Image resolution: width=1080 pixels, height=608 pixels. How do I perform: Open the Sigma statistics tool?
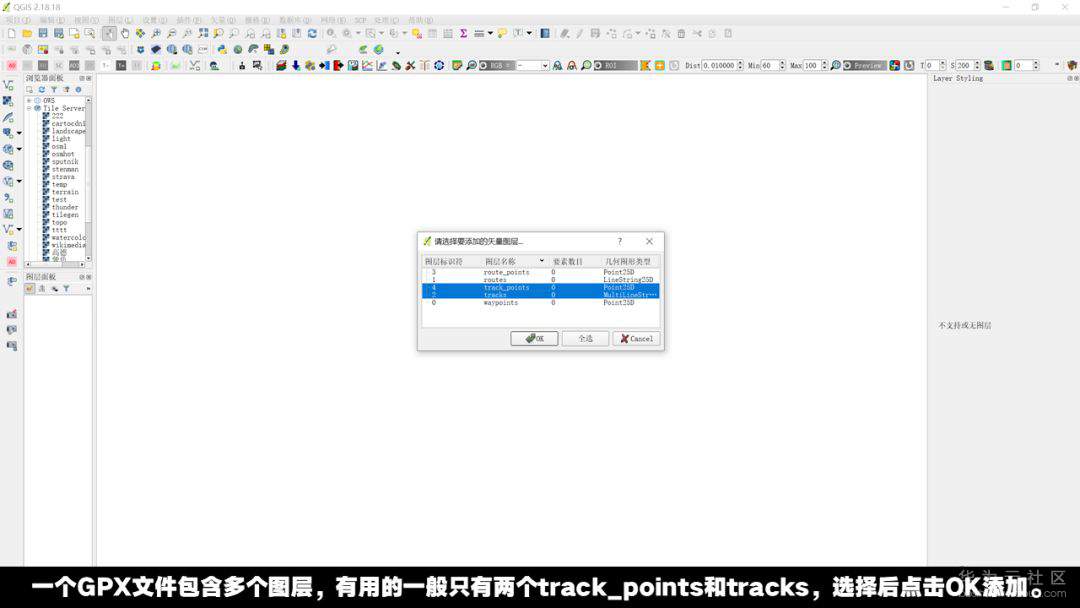click(464, 33)
